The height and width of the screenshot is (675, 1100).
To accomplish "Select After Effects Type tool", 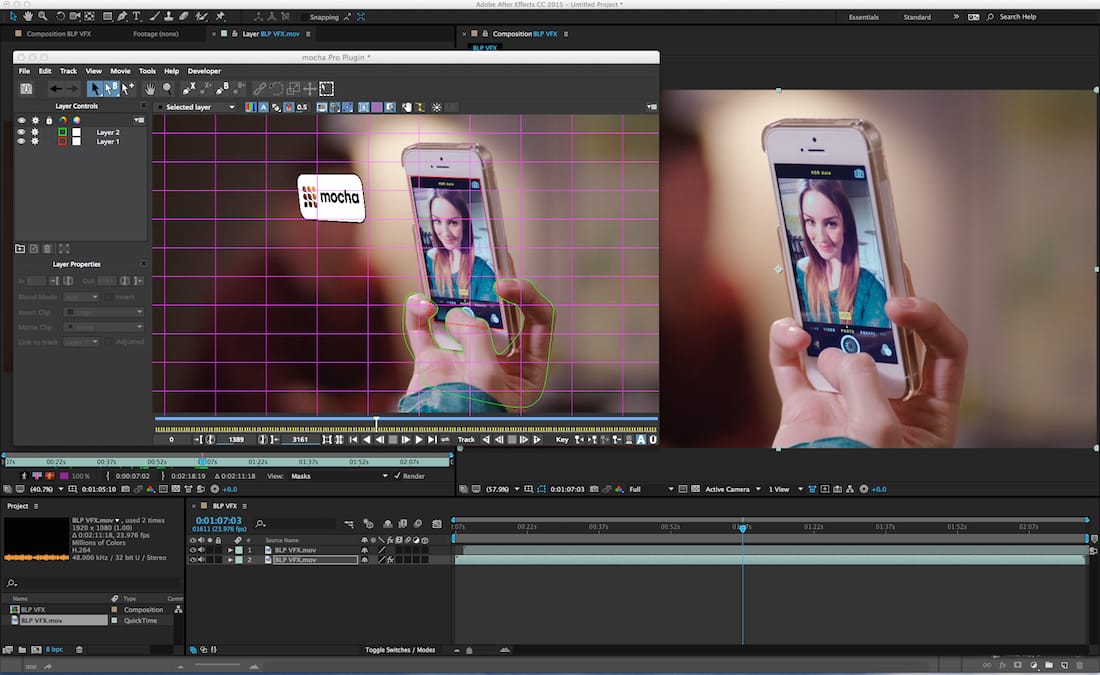I will 137,16.
